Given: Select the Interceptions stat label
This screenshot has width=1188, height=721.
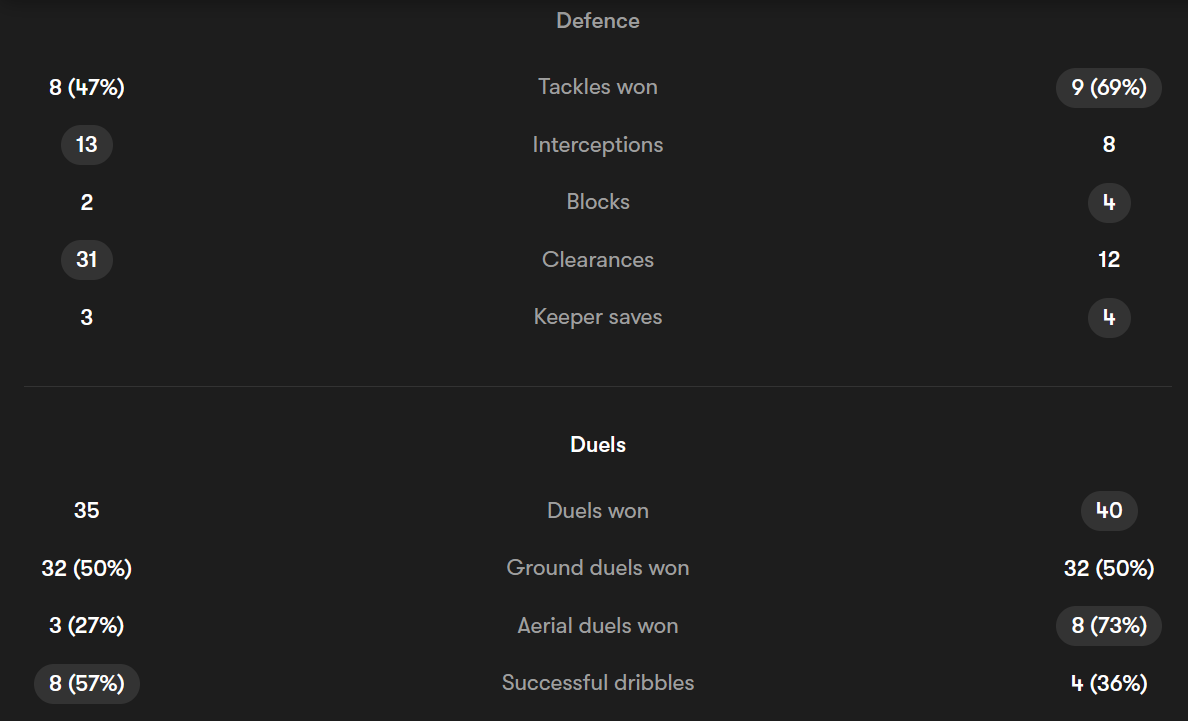Looking at the screenshot, I should click(597, 145).
